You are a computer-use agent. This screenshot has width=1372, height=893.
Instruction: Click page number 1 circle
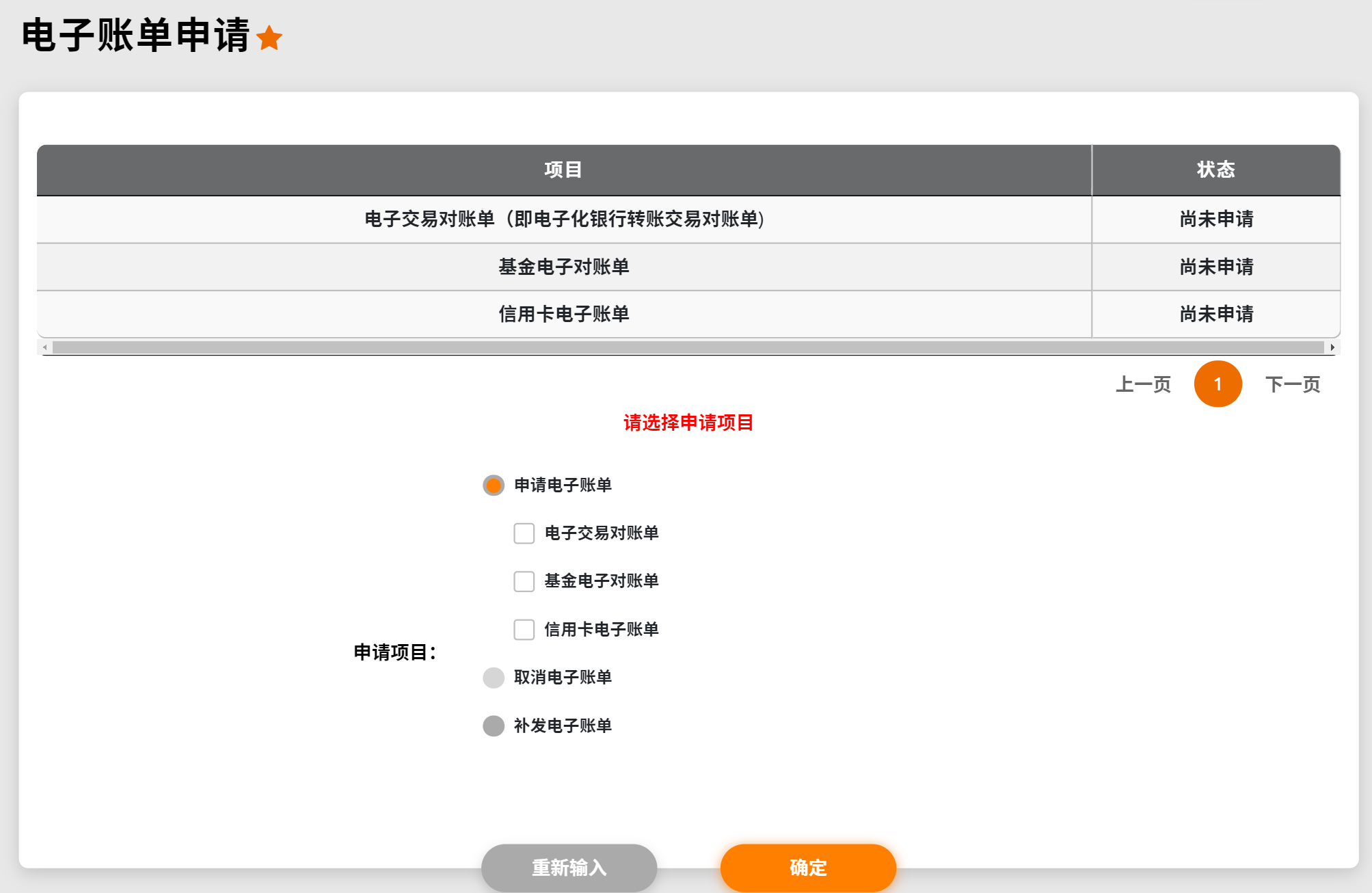[1218, 384]
